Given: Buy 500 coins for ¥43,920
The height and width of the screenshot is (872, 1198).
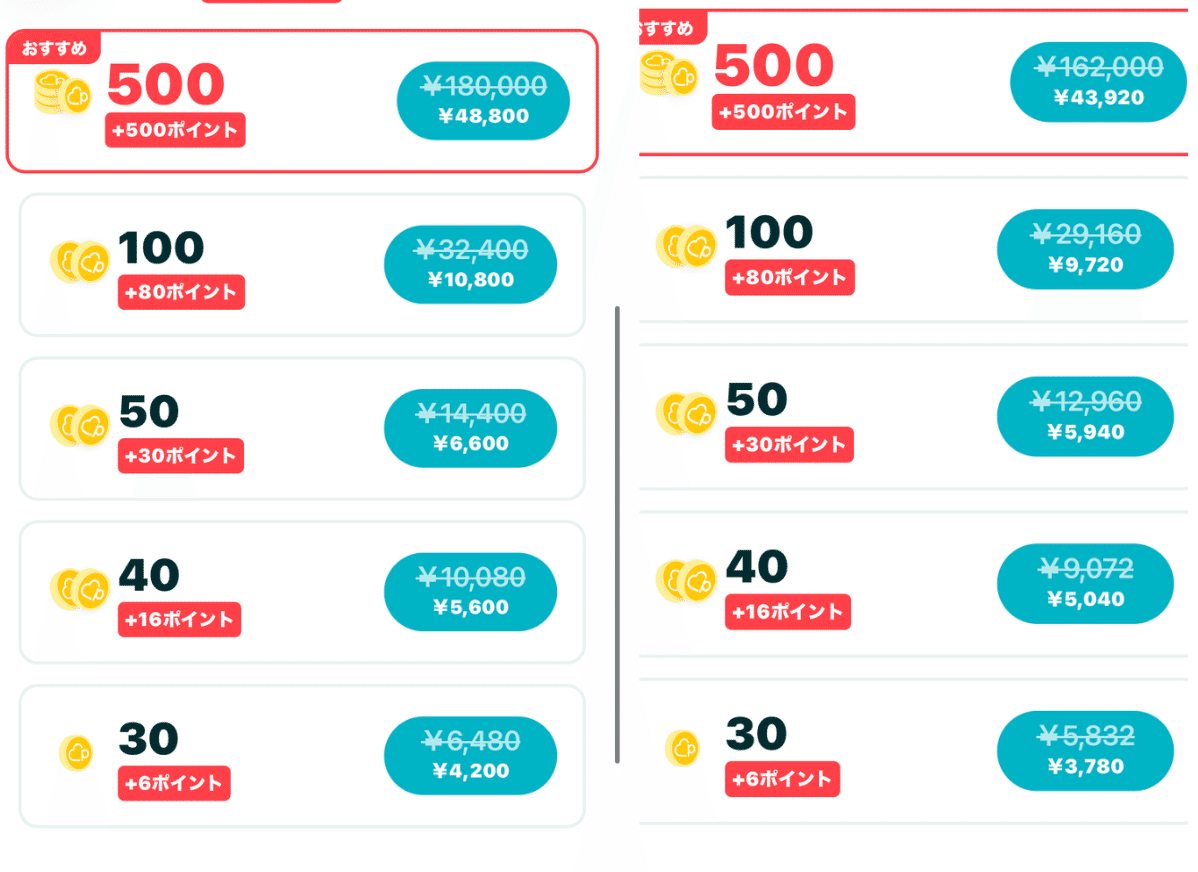Looking at the screenshot, I should (1098, 82).
